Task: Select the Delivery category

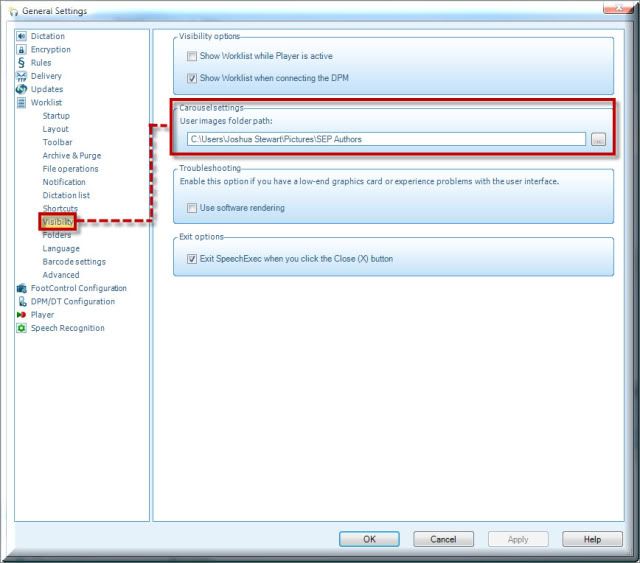Action: point(46,76)
